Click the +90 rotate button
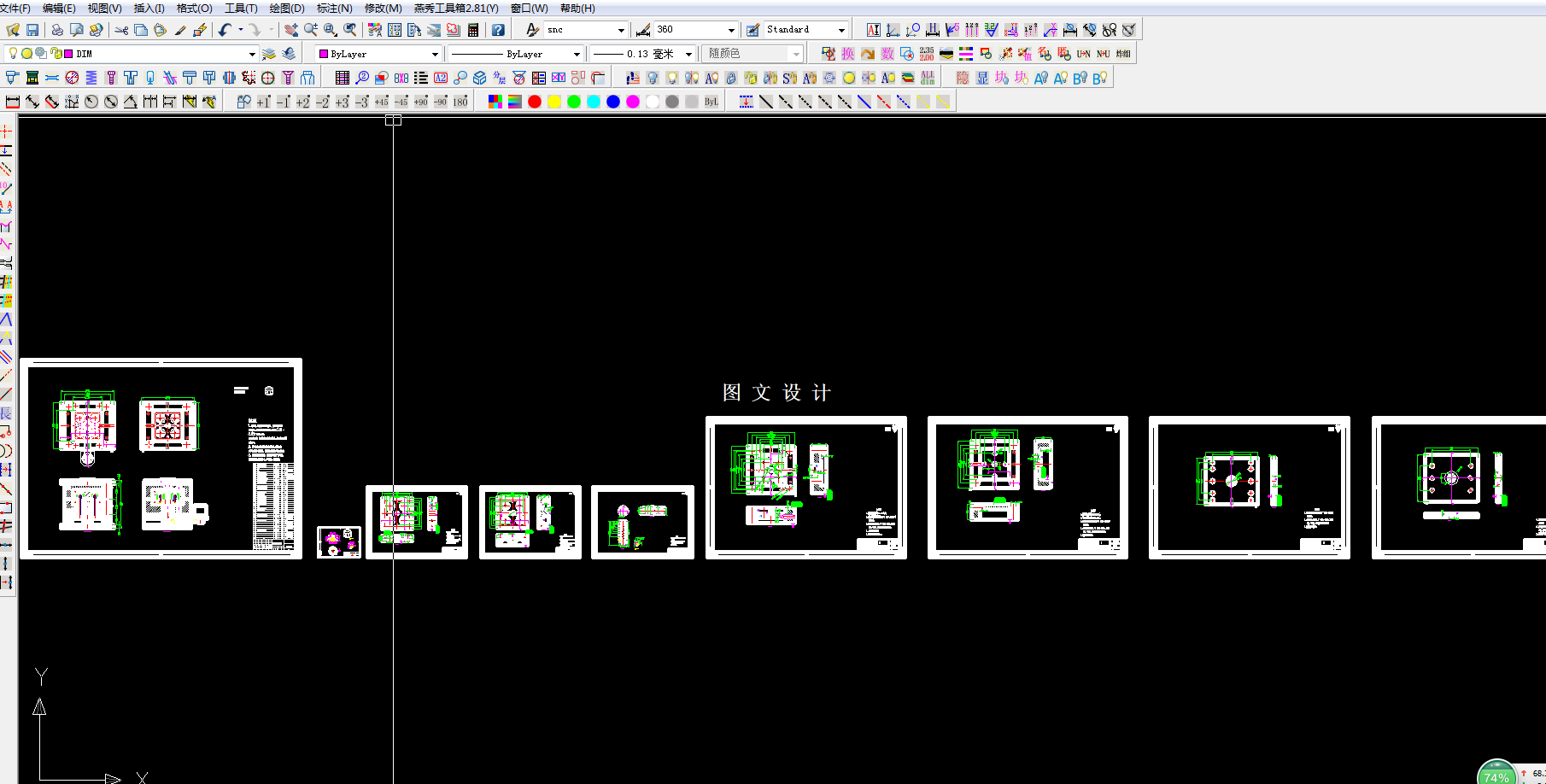Viewport: 1546px width, 784px height. (420, 102)
